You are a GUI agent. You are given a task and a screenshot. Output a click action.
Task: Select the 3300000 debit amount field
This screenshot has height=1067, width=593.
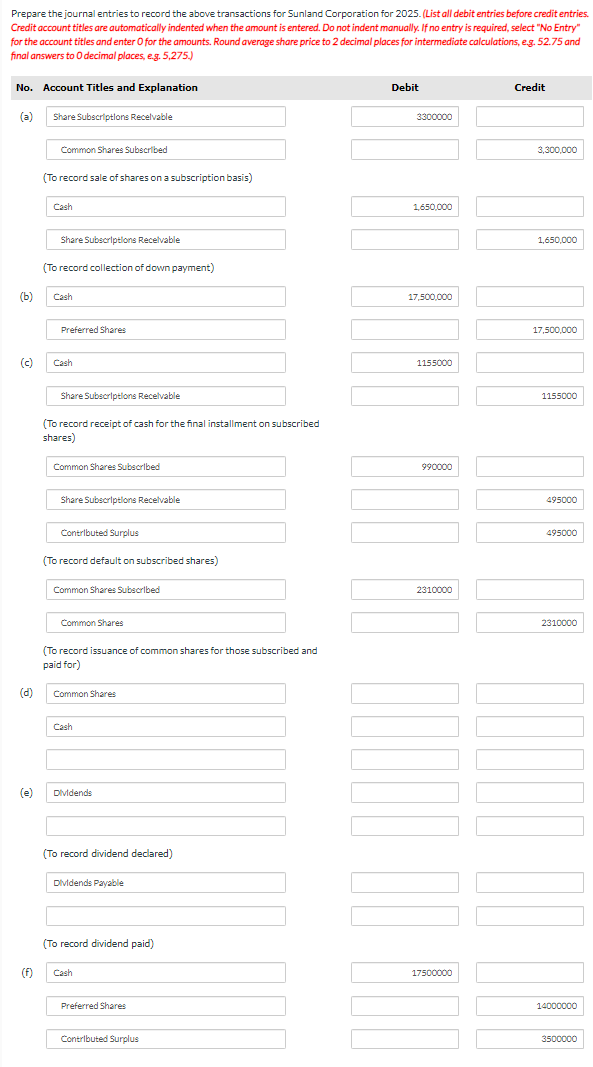(x=404, y=116)
